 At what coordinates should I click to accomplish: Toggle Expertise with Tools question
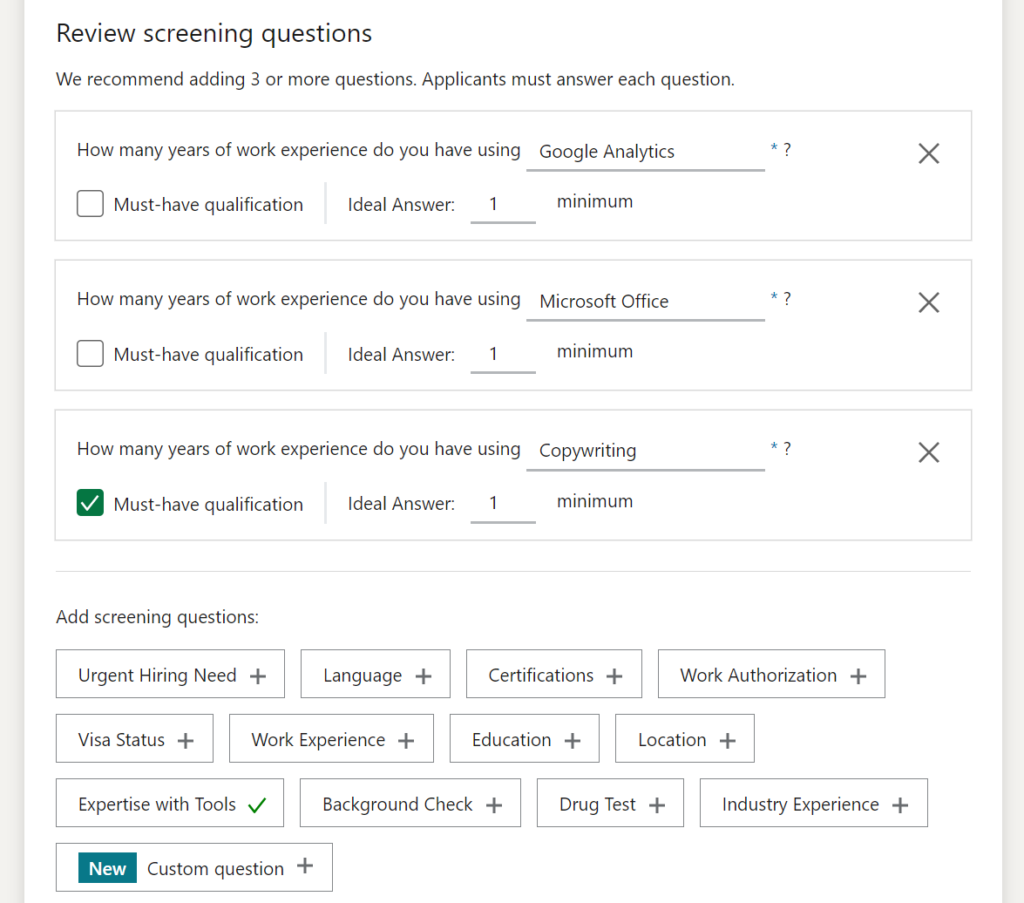point(170,803)
